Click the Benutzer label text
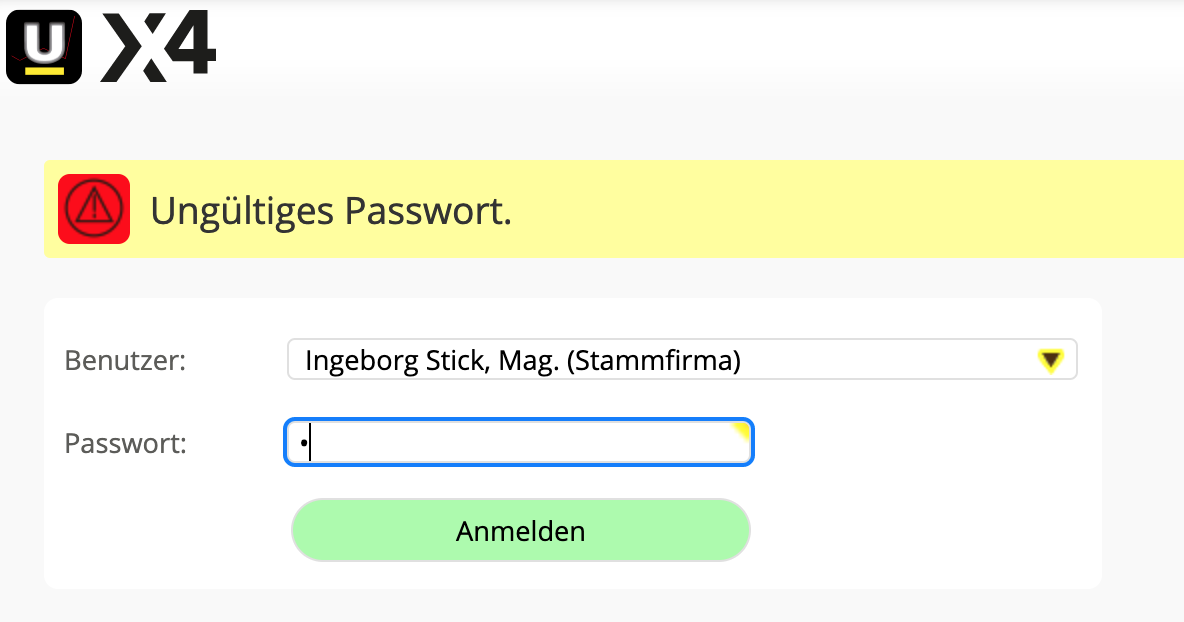Viewport: 1184px width, 622px height. click(x=125, y=361)
